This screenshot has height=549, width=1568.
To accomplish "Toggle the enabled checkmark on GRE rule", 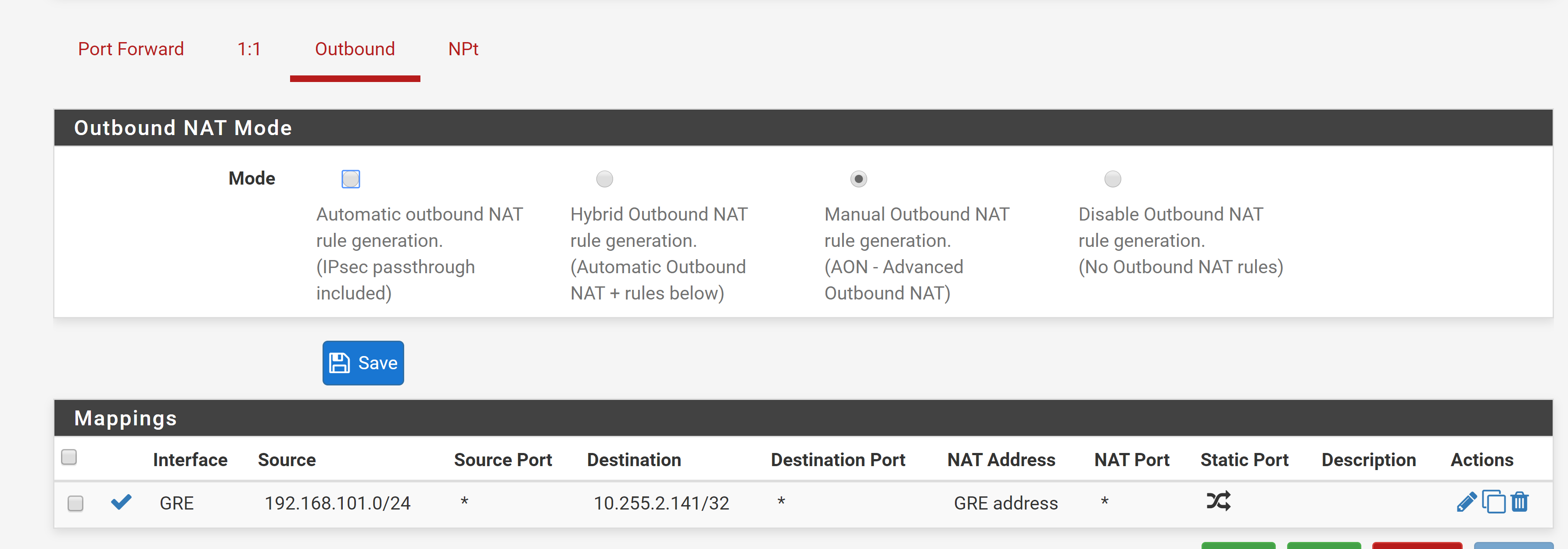I will 121,502.
